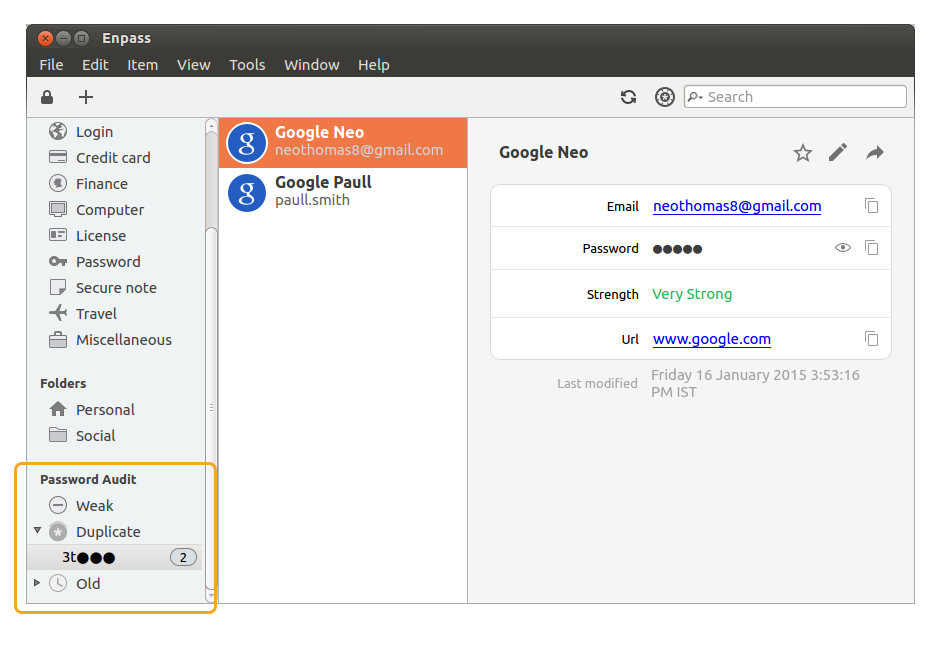This screenshot has width=940, height=656.
Task: Expand the Old passwords section
Action: pyautogui.click(x=37, y=583)
